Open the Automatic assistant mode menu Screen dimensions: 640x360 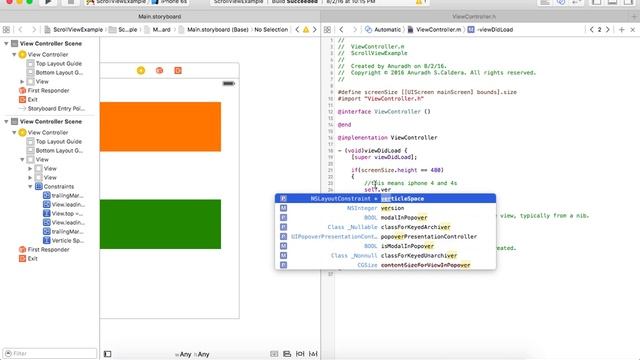(x=383, y=30)
